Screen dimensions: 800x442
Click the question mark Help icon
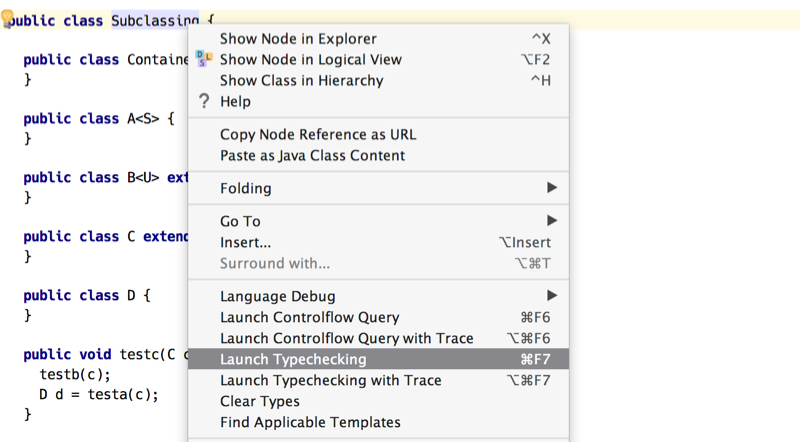click(x=204, y=101)
